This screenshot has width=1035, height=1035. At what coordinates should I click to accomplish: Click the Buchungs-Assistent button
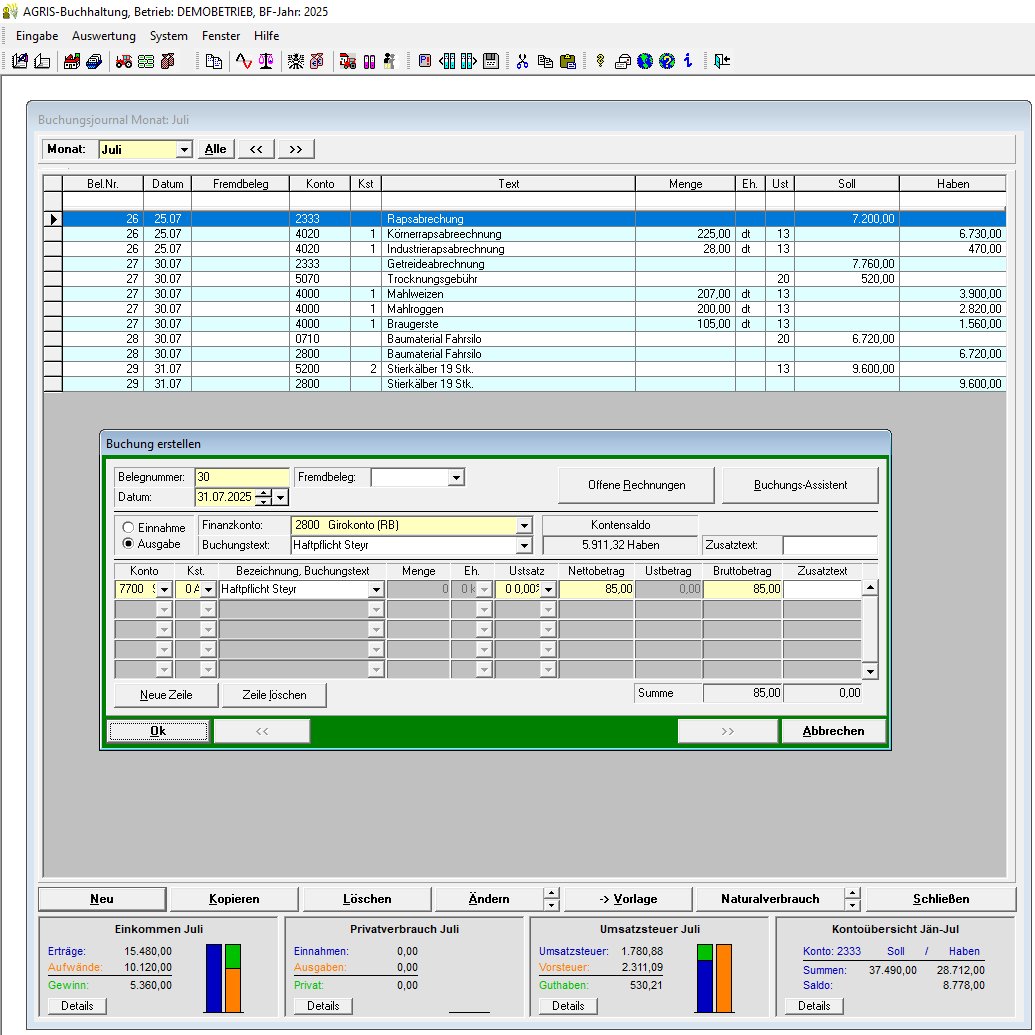(800, 485)
